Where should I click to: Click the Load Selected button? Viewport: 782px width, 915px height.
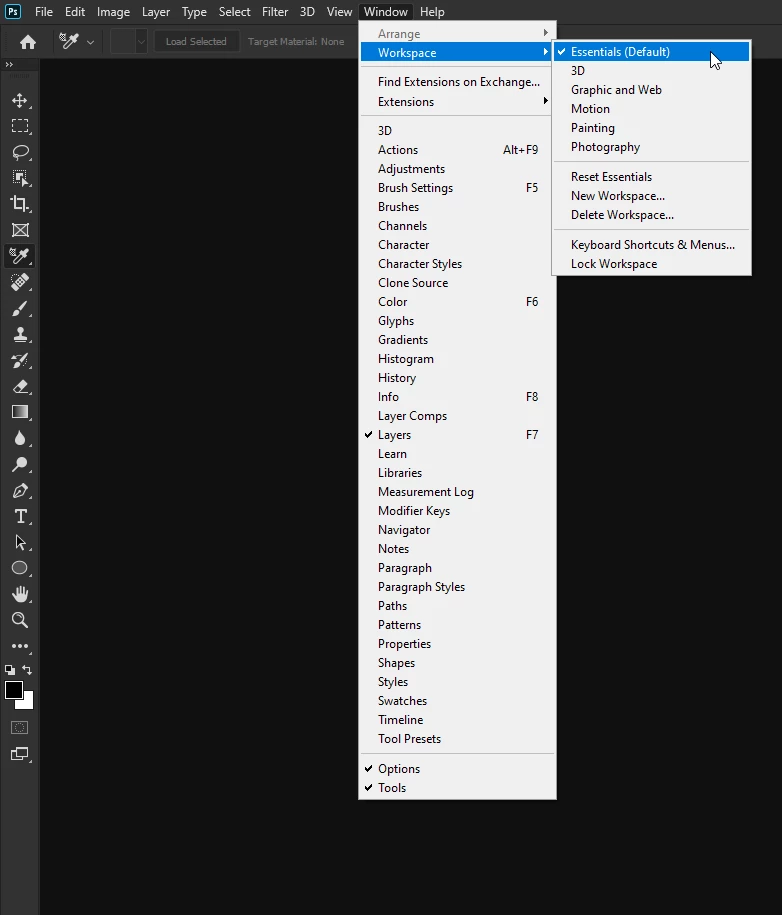(196, 41)
